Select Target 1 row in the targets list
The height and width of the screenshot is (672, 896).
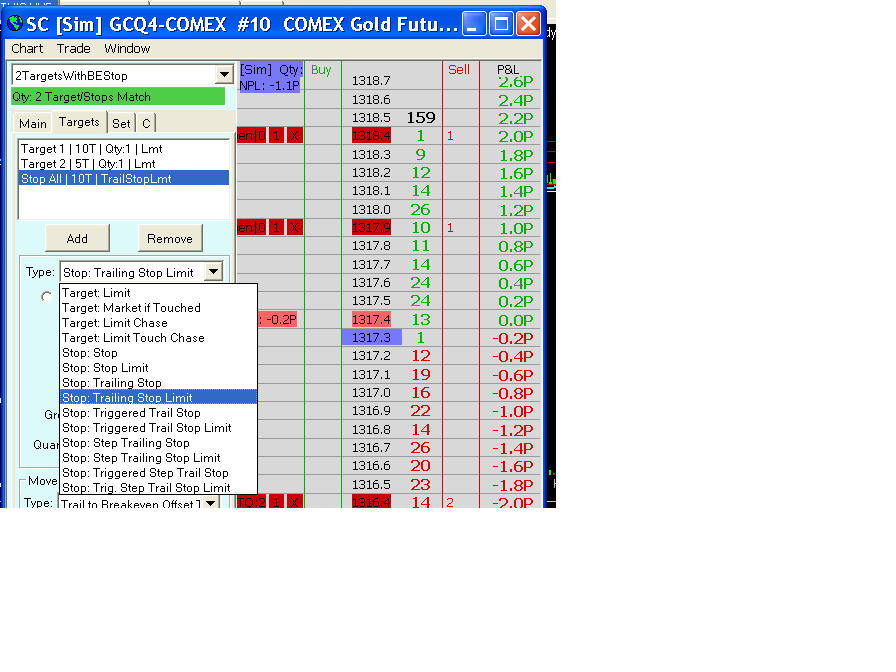[x=124, y=149]
